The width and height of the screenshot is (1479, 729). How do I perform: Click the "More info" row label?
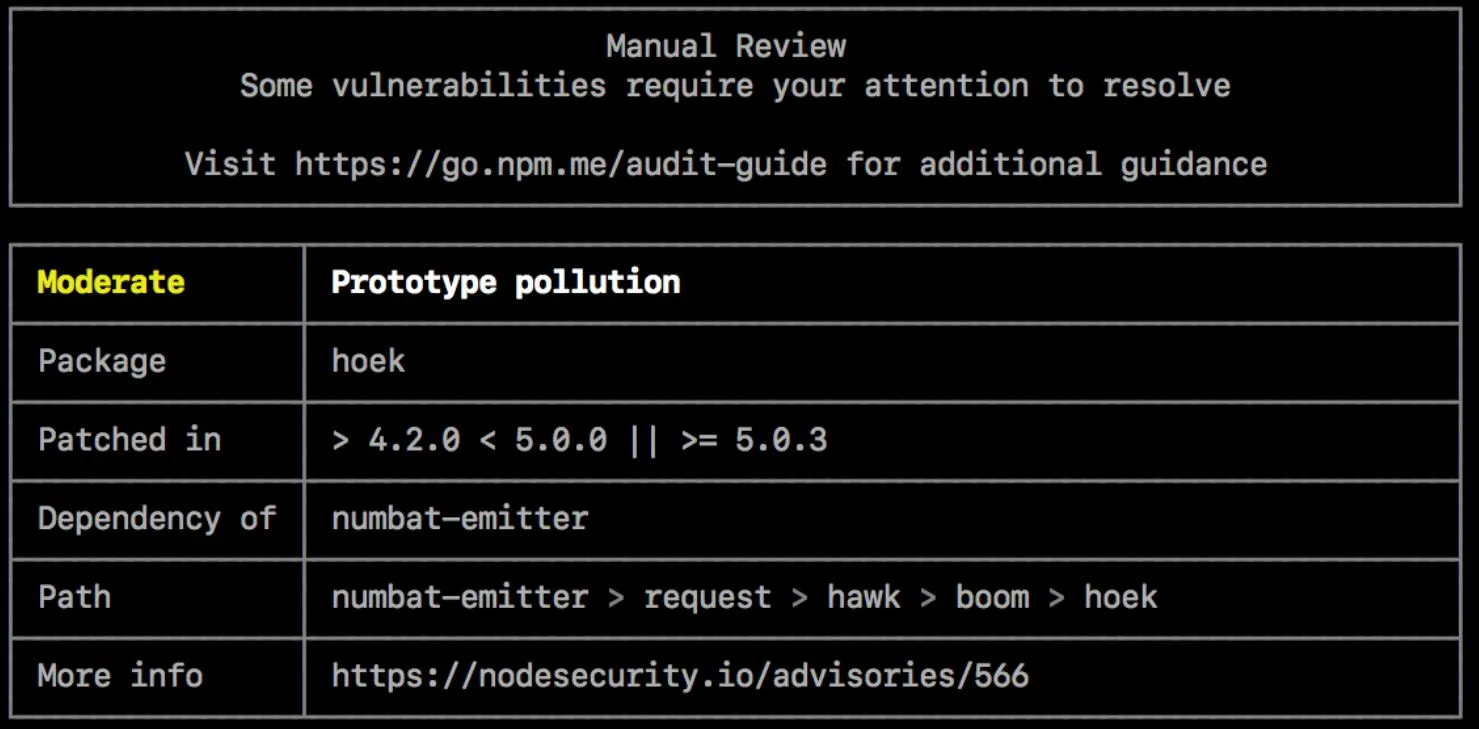tap(120, 676)
